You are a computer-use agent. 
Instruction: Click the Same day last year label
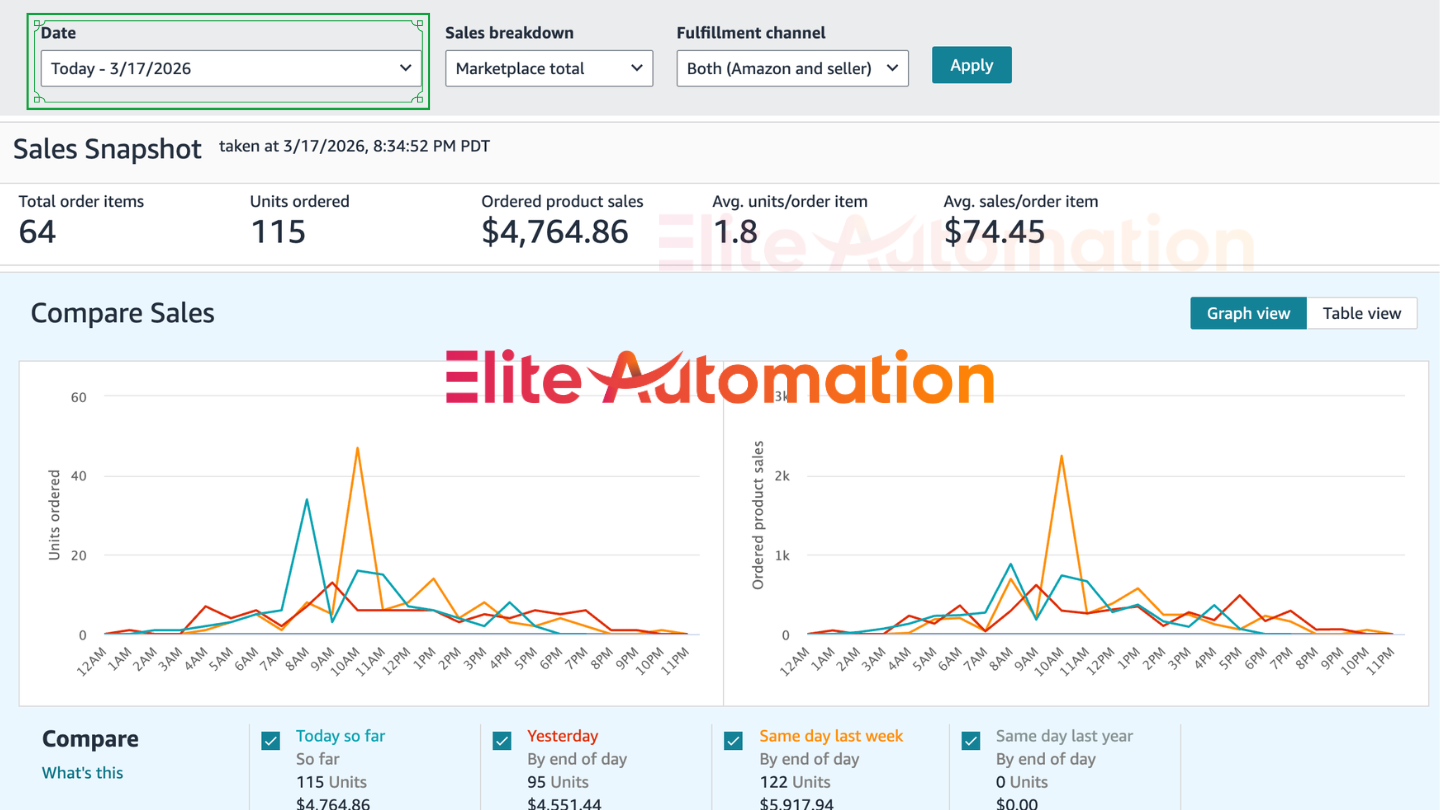[1064, 736]
